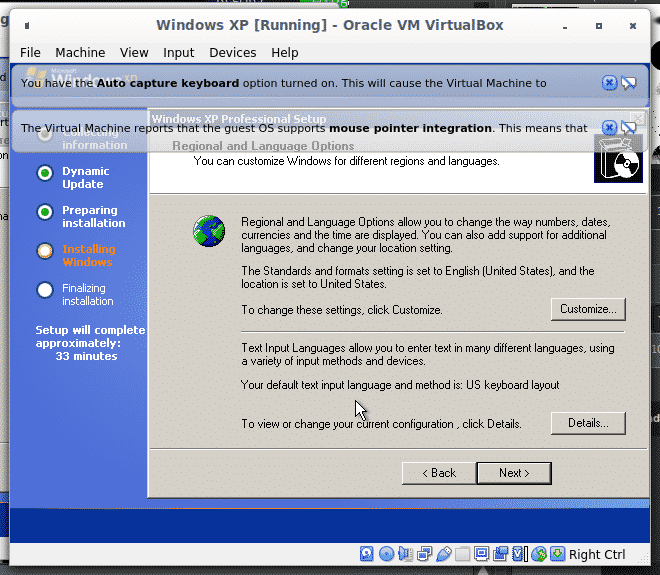
Task: Open the VirtualBox window menu icon in title bar
Action: click(27, 26)
